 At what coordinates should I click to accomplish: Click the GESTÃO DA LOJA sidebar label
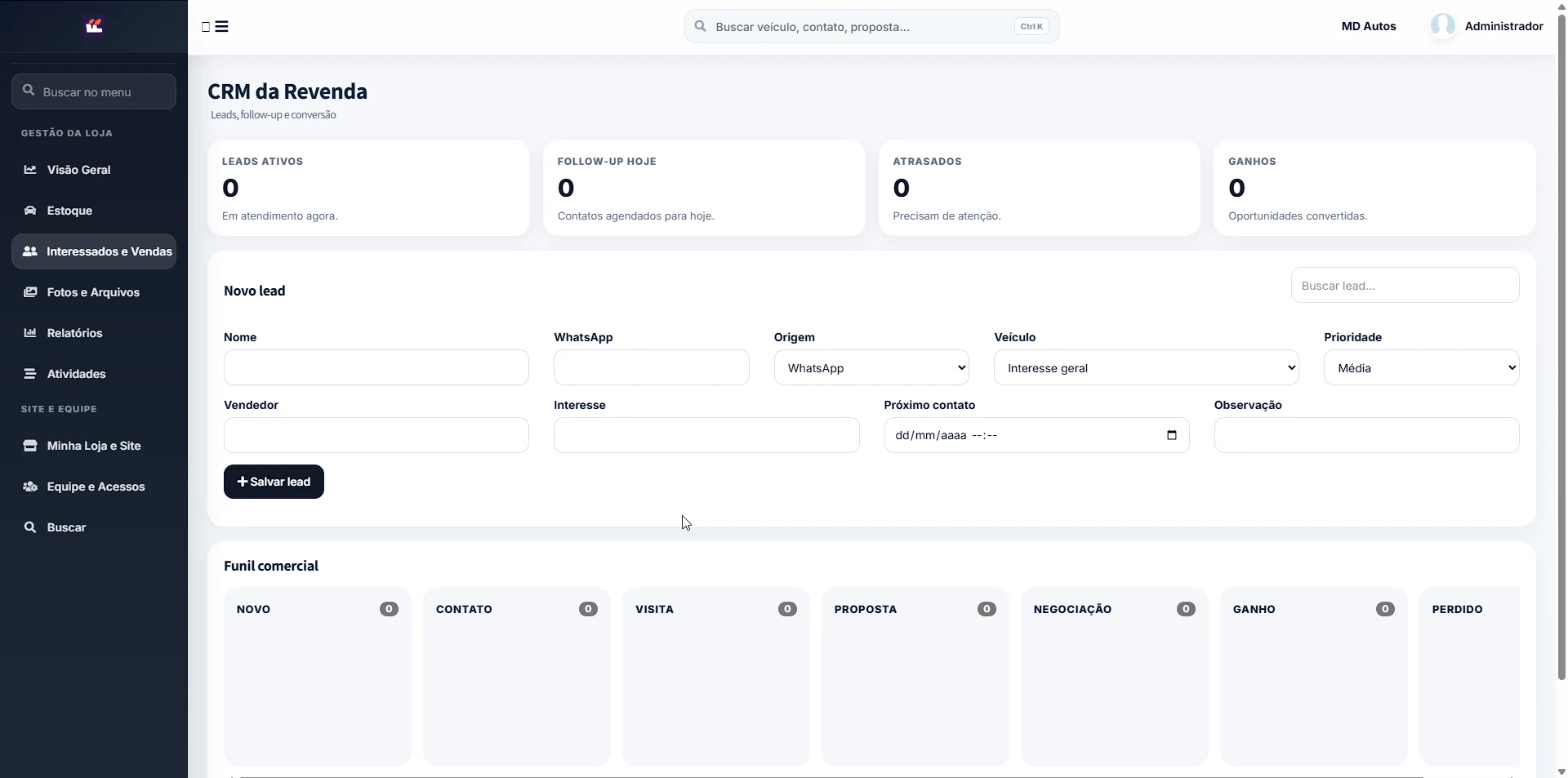coord(67,133)
